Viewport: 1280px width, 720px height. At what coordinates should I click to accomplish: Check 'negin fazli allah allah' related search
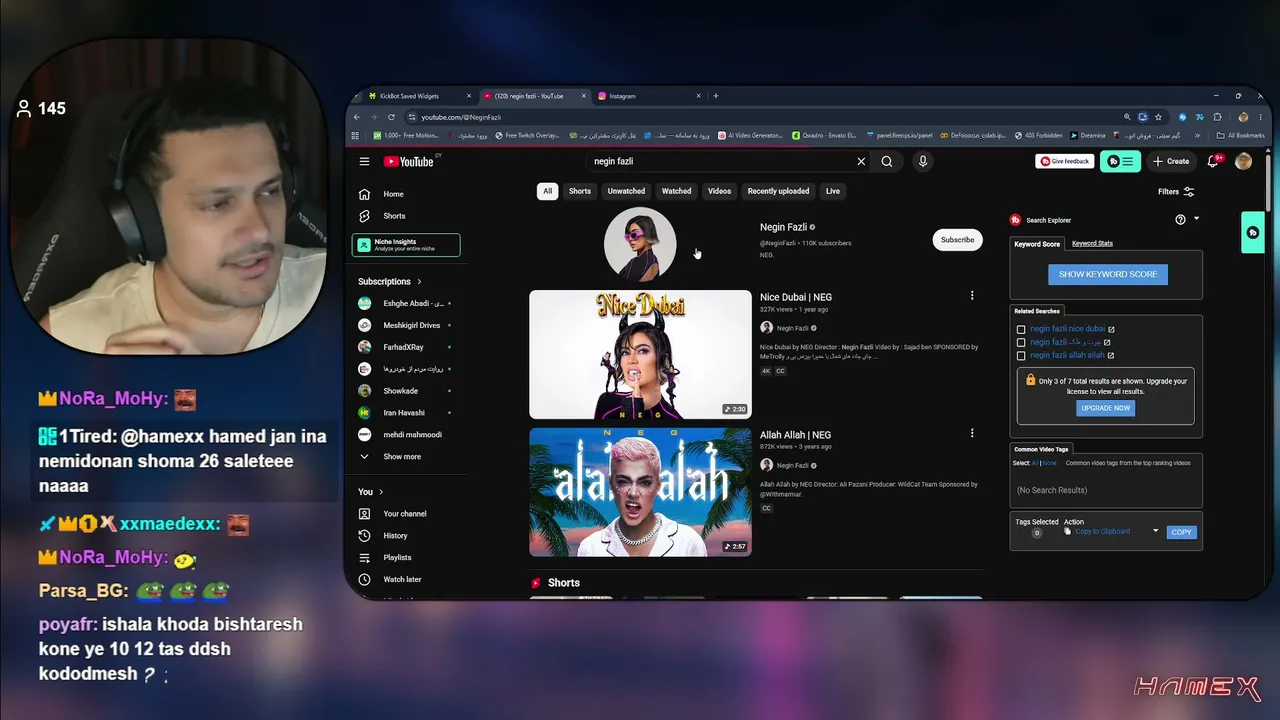click(1021, 355)
